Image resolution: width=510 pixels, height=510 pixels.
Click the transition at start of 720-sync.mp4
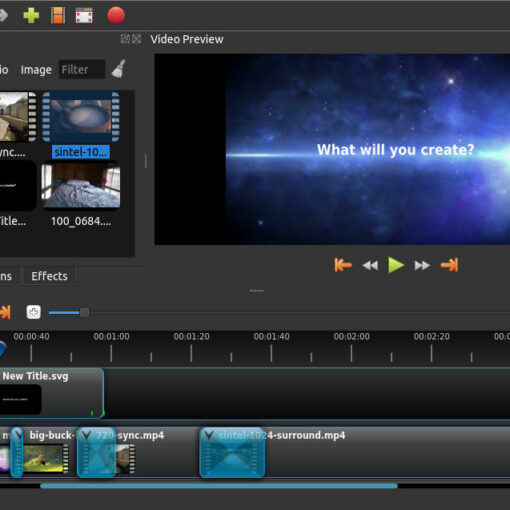(96, 452)
